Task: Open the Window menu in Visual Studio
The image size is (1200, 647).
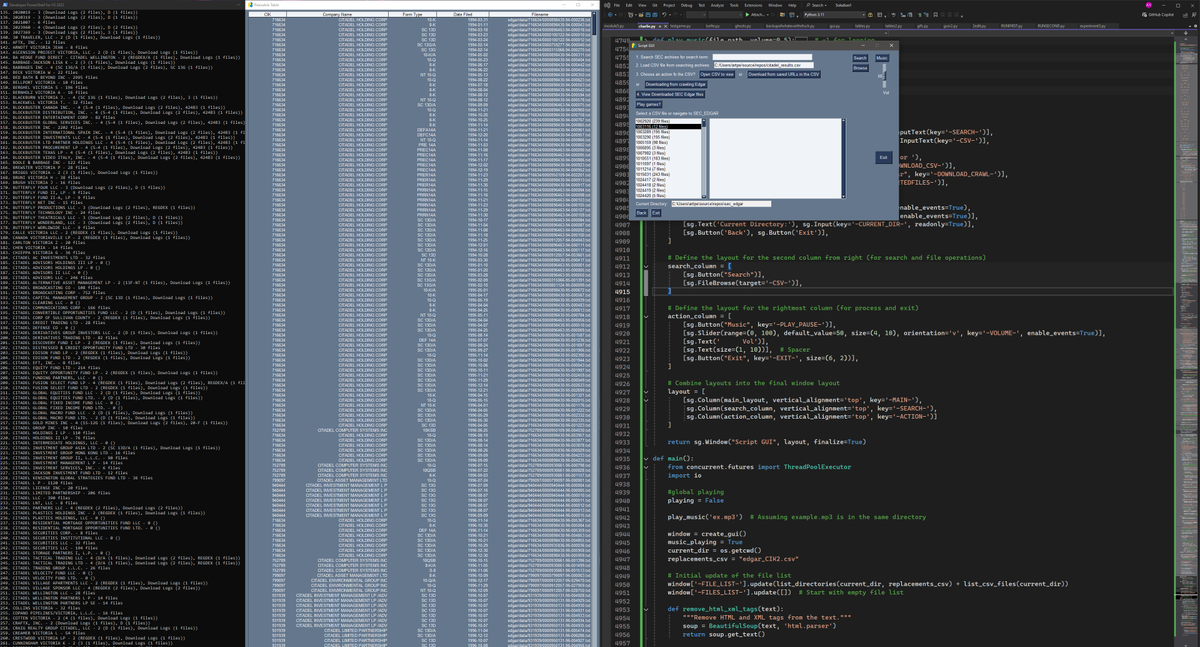Action: pos(775,5)
